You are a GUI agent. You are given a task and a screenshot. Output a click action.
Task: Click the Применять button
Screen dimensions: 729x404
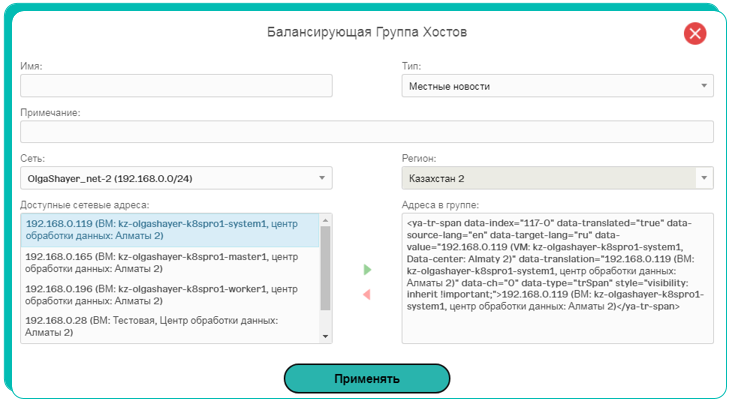click(367, 378)
